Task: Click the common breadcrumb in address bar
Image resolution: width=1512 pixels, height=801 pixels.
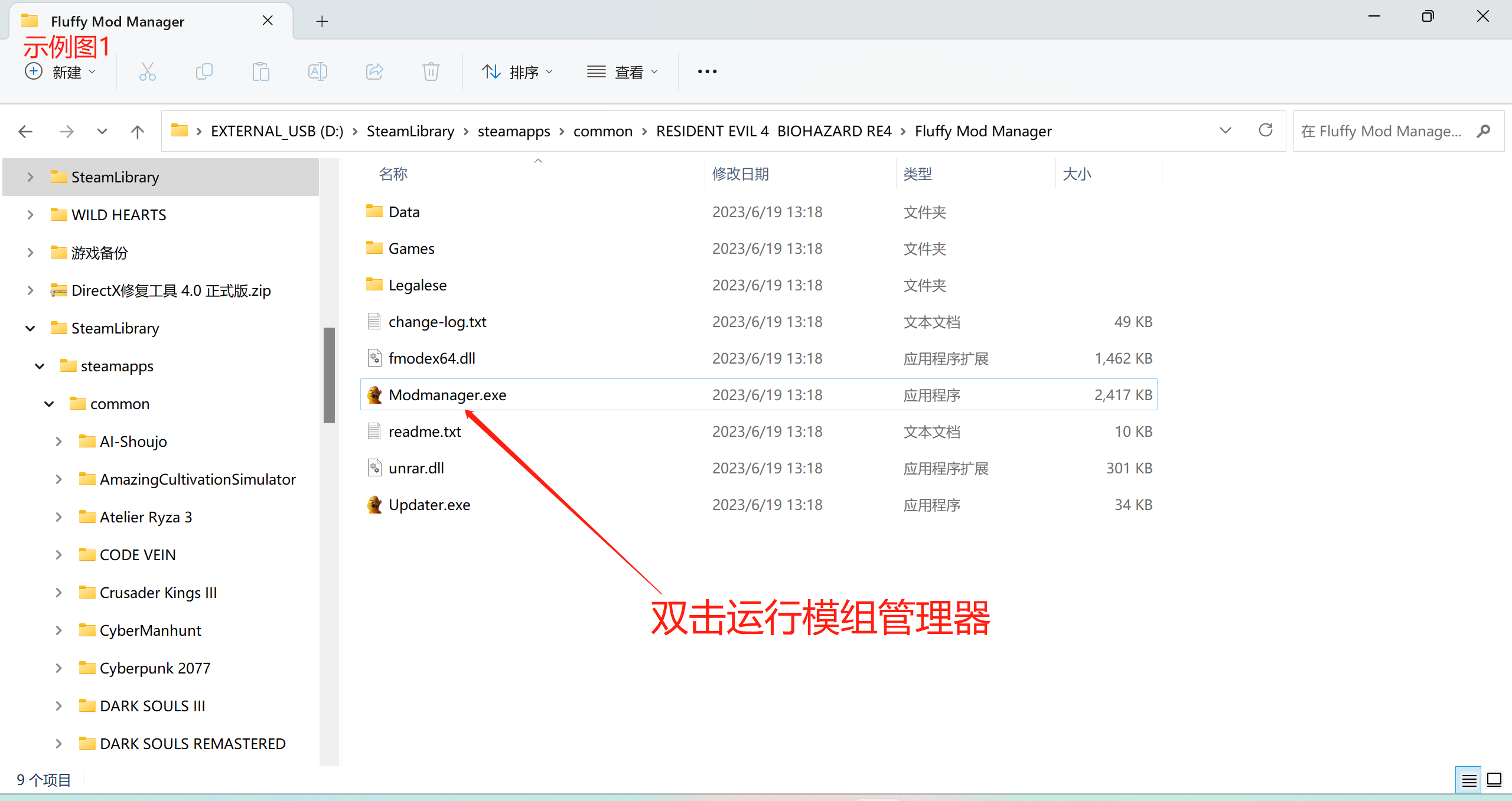Action: (602, 131)
